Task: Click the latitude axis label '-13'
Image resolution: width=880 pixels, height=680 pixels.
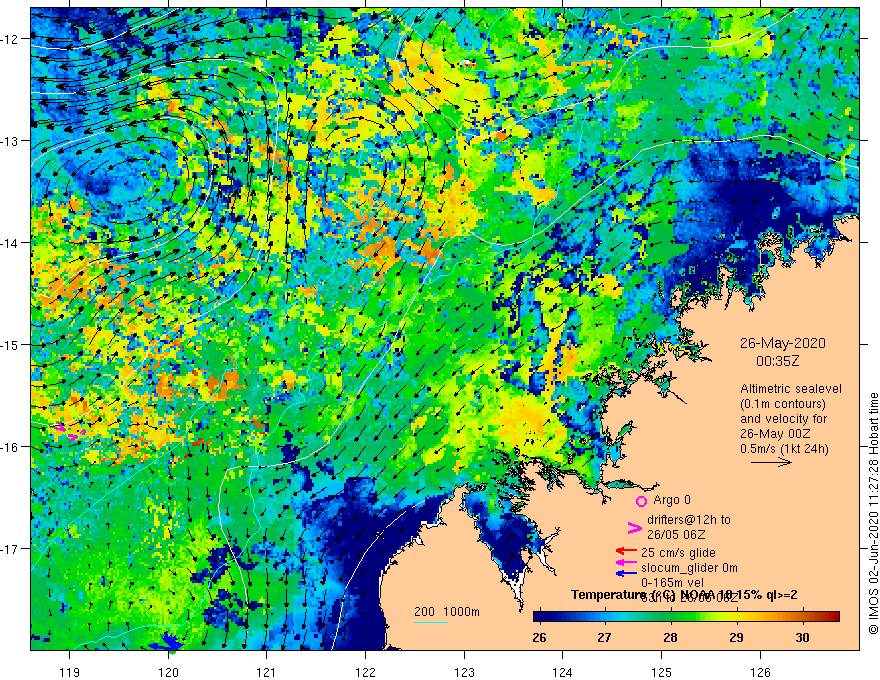Action: point(10,140)
